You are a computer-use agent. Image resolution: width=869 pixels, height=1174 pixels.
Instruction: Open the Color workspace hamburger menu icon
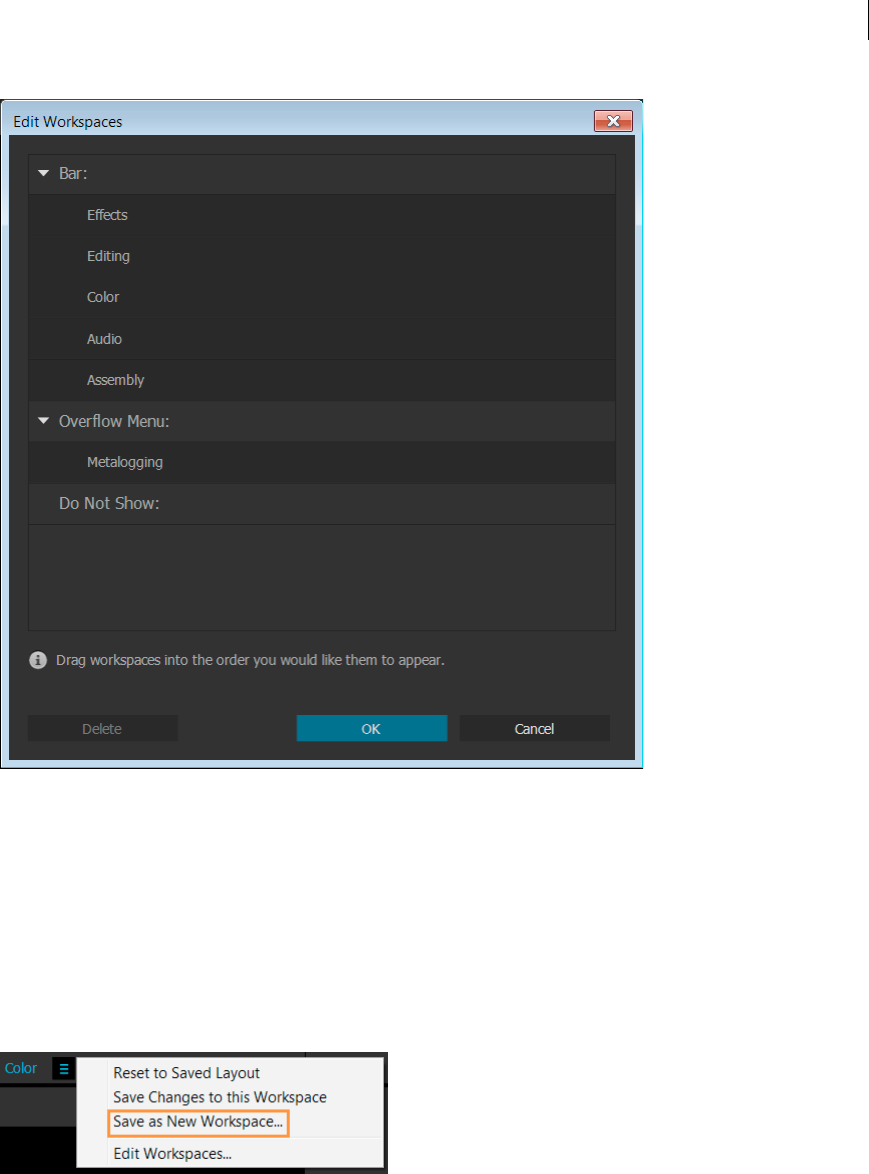coord(64,1068)
